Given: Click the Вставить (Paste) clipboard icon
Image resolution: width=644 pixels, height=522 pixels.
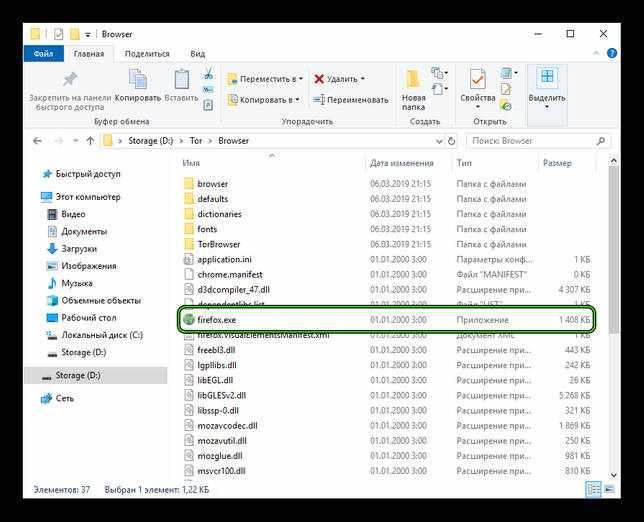Looking at the screenshot, I should tap(181, 79).
